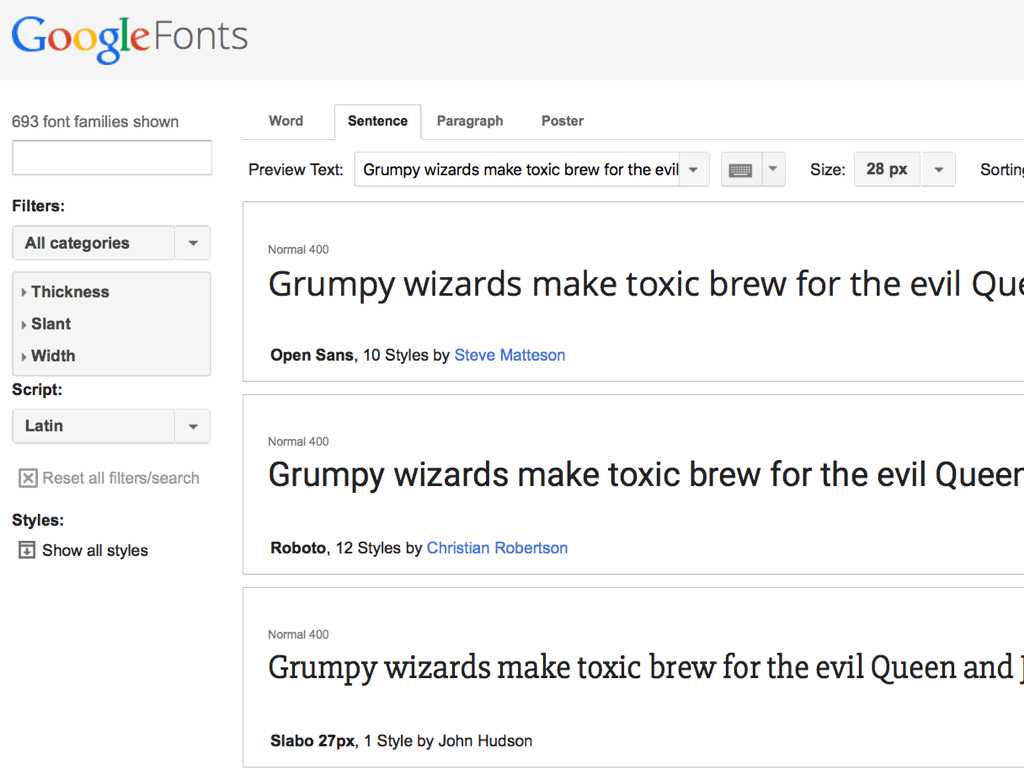This screenshot has height=768, width=1024.
Task: Switch to the Paragraph tab
Action: 470,121
